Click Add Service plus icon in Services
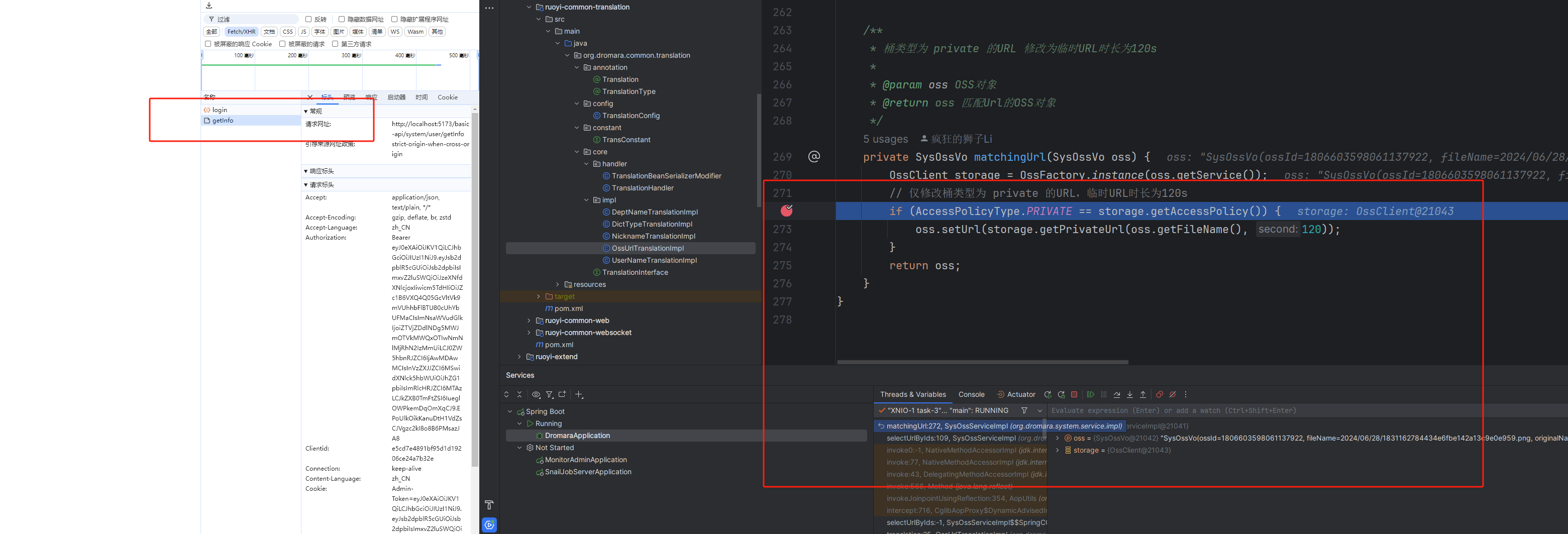This screenshot has height=534, width=1568. [579, 394]
